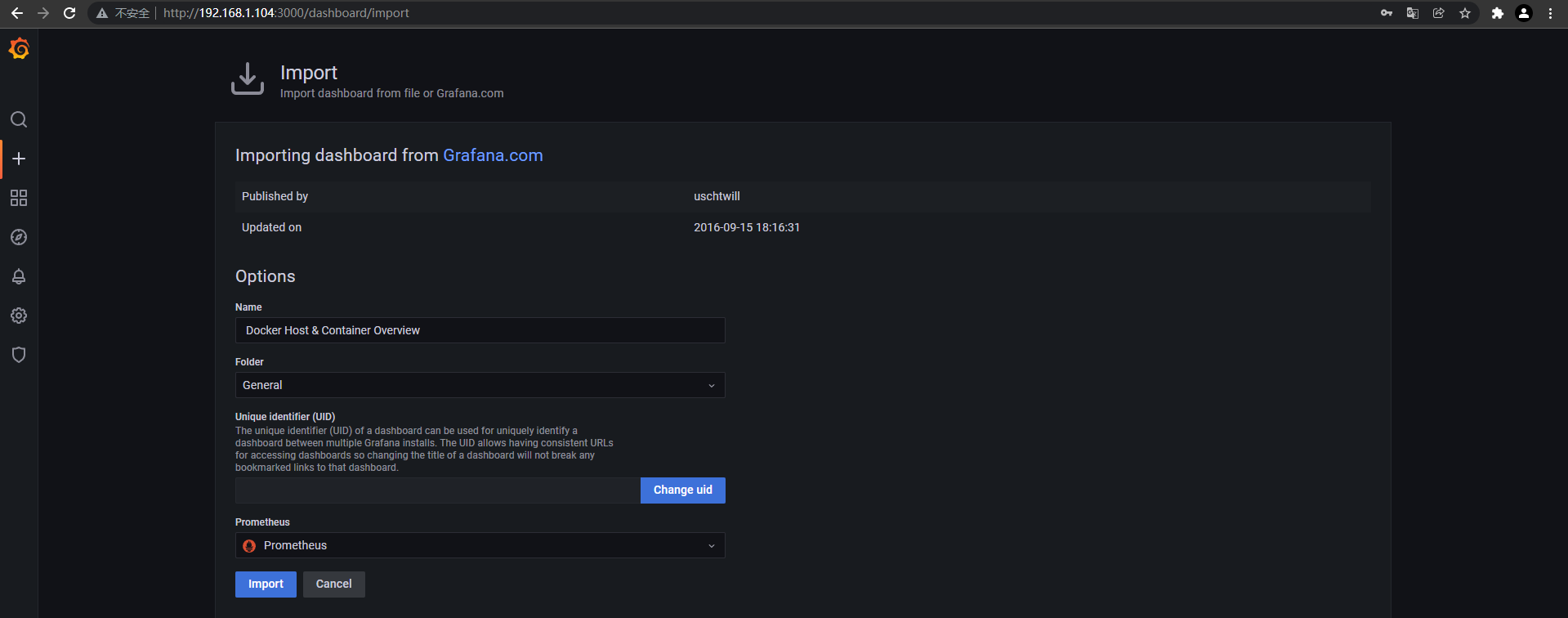Click the date 2016-09-15 18:16:31
This screenshot has height=618, width=1568.
[747, 227]
